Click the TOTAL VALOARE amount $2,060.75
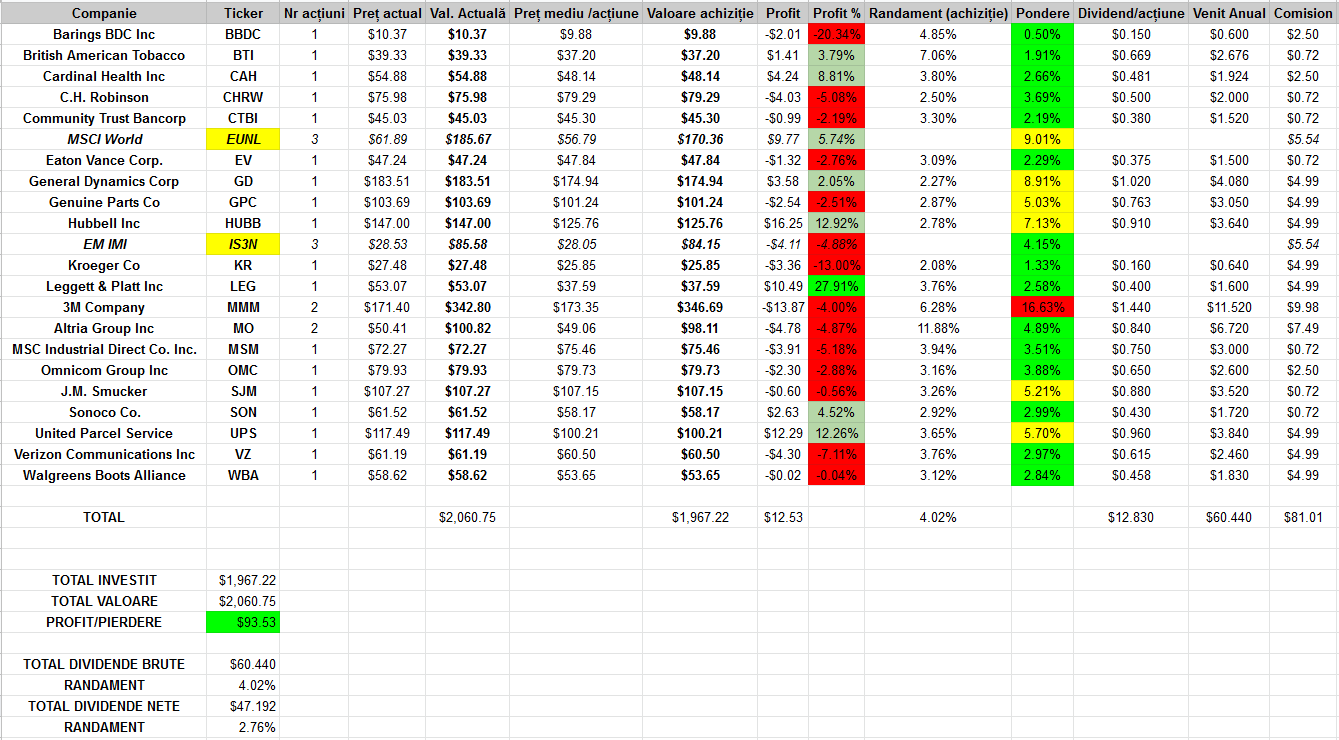Image resolution: width=1339 pixels, height=740 pixels. (243, 601)
